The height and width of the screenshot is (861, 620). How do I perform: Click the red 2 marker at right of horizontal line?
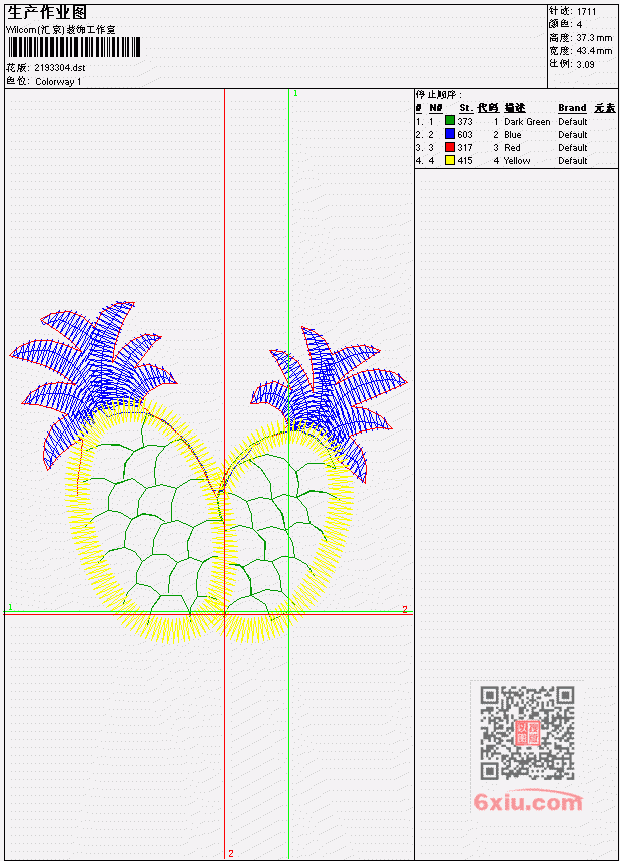[x=405, y=610]
